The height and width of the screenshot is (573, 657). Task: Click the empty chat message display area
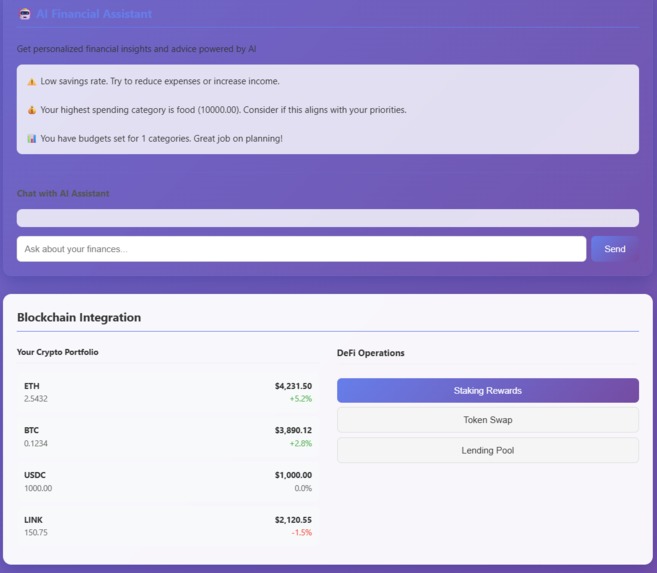click(x=328, y=218)
